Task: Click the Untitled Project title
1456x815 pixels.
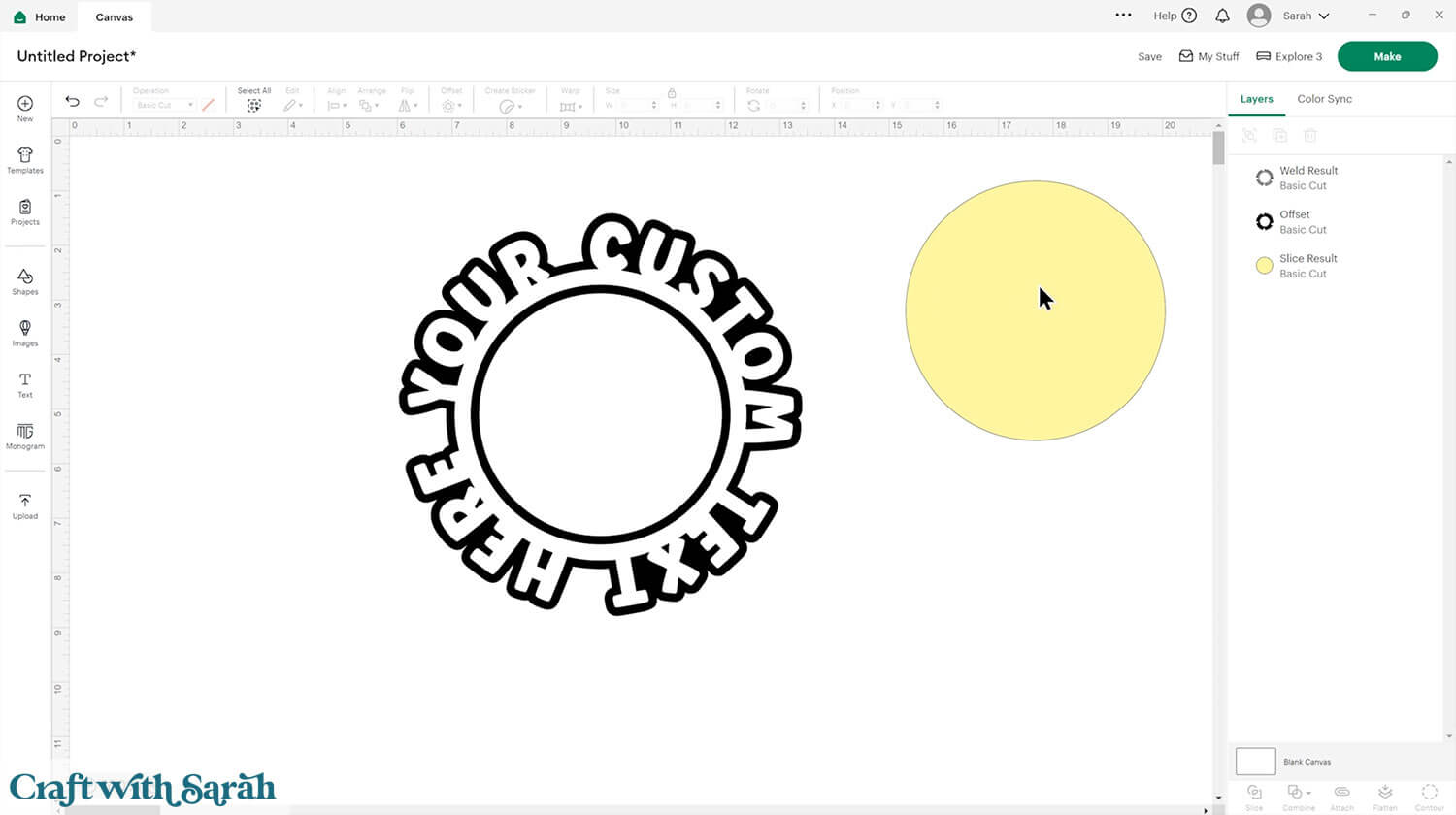Action: point(77,56)
